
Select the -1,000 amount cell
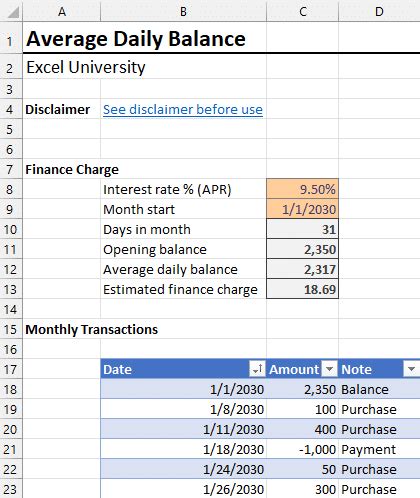tap(303, 449)
